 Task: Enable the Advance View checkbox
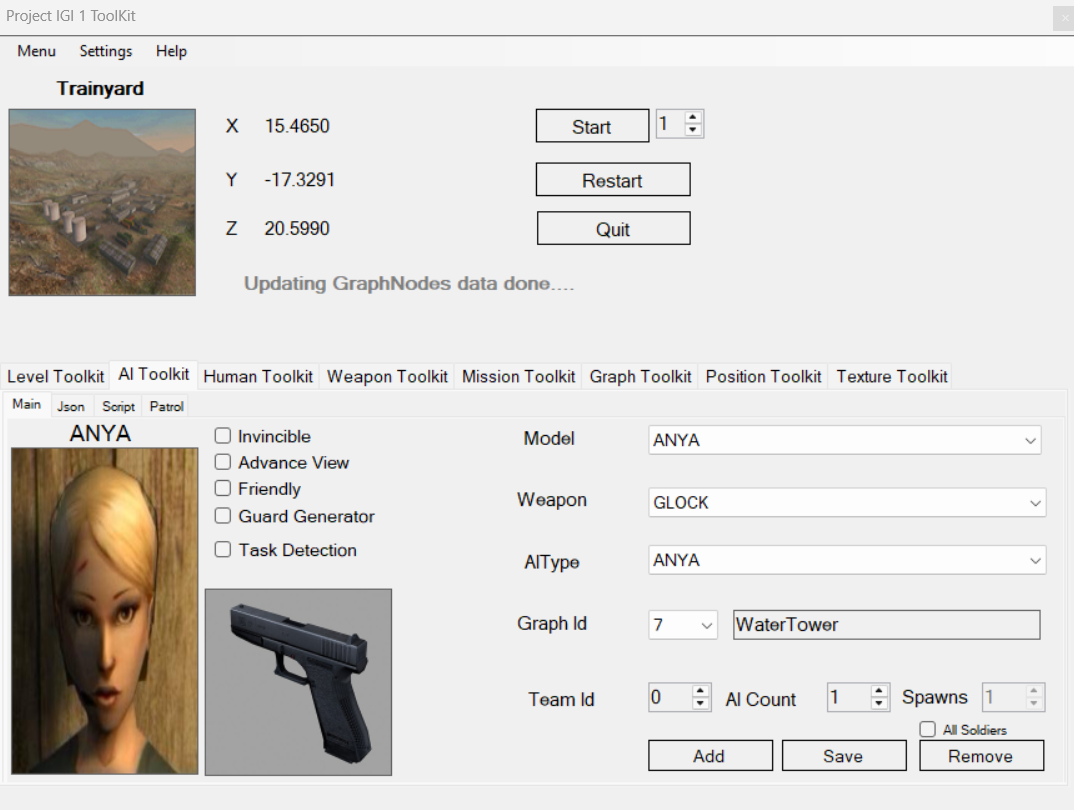pyautogui.click(x=223, y=462)
